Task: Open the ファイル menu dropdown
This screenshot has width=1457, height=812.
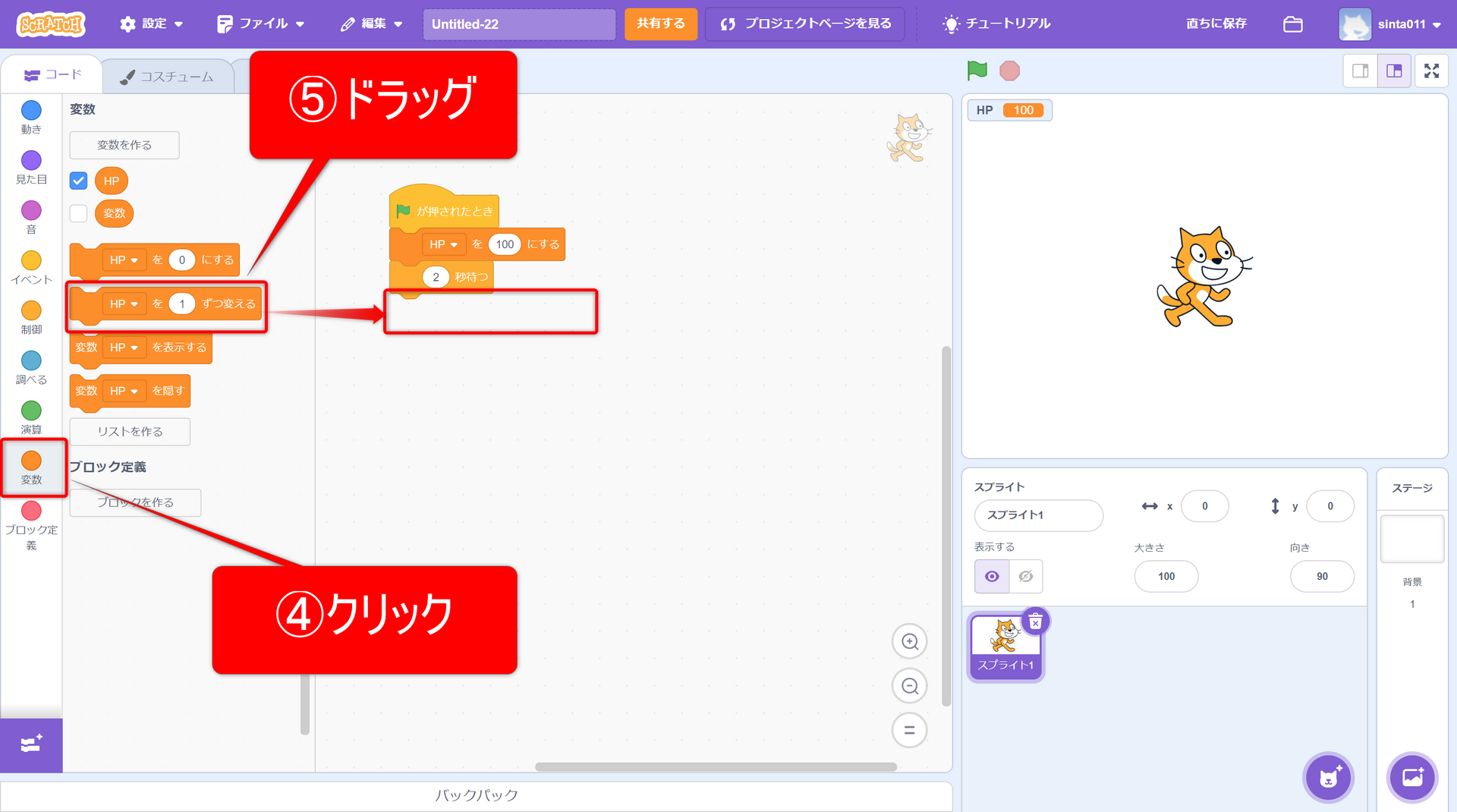Action: tap(260, 24)
